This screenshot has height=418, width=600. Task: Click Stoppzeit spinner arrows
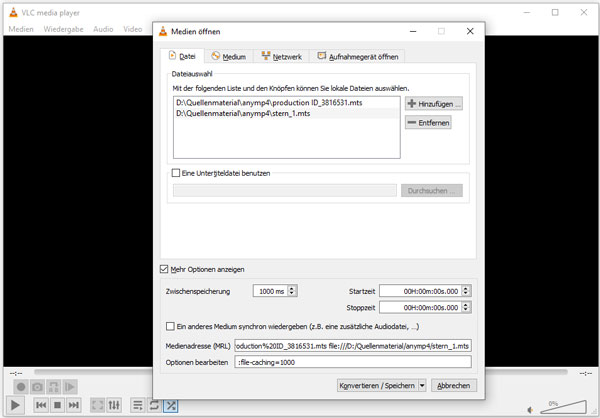[466, 307]
